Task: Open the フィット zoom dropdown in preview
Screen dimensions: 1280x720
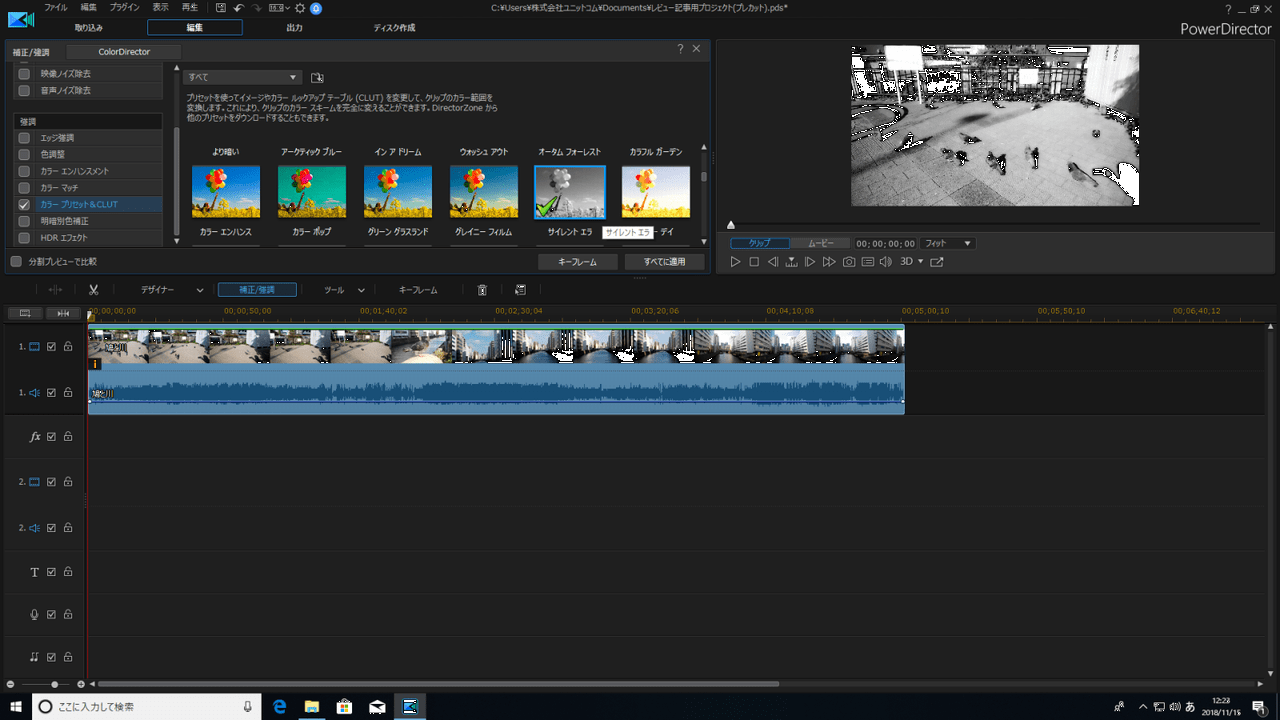Action: point(947,243)
